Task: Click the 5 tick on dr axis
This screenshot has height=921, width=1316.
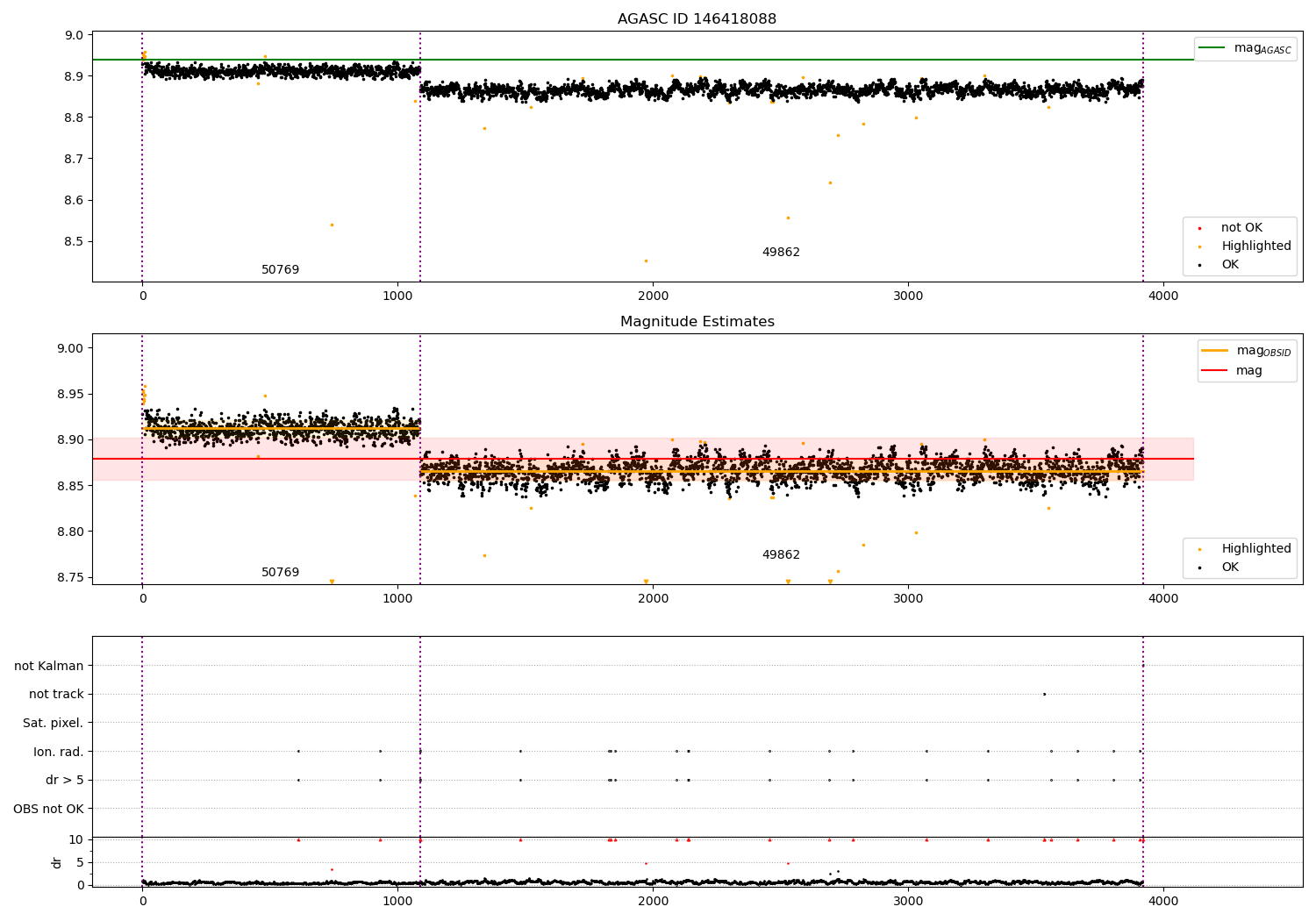Action: click(x=80, y=863)
